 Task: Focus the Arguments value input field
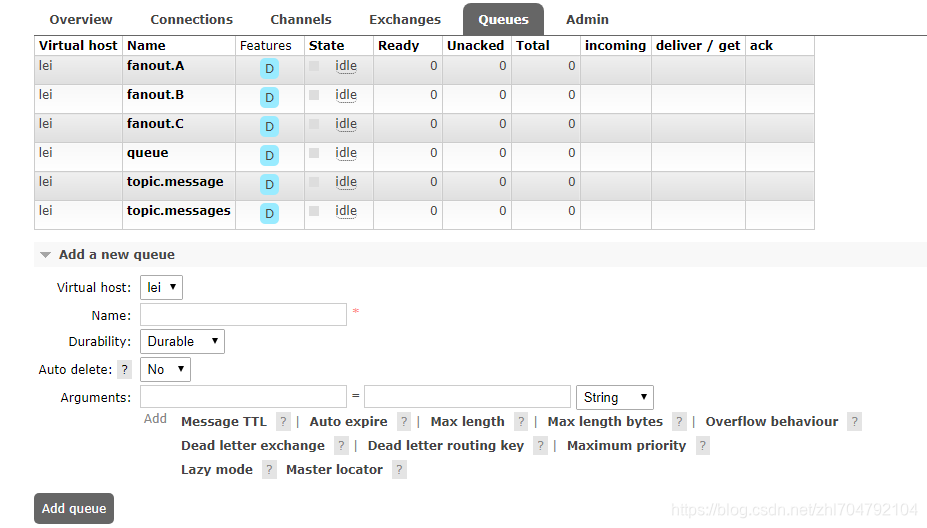coord(467,397)
